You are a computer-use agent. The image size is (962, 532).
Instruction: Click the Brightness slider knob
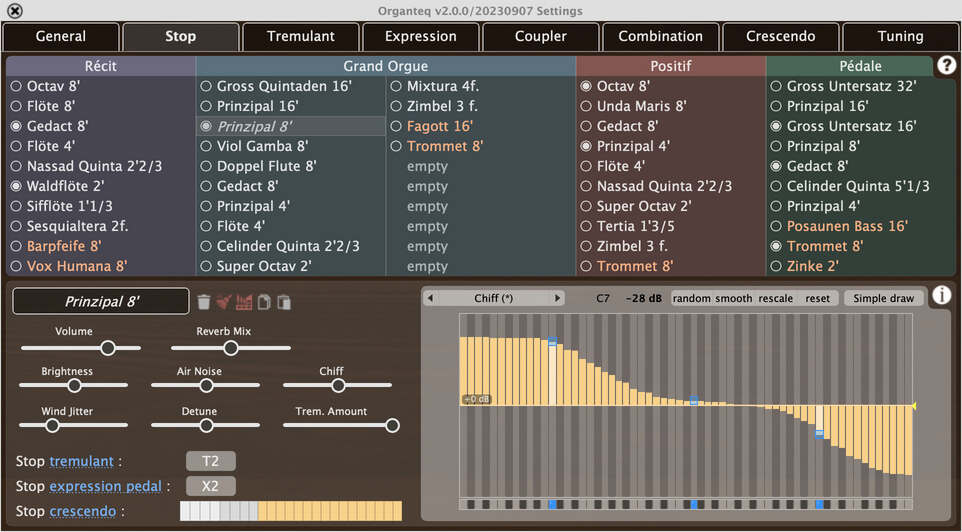tap(74, 385)
